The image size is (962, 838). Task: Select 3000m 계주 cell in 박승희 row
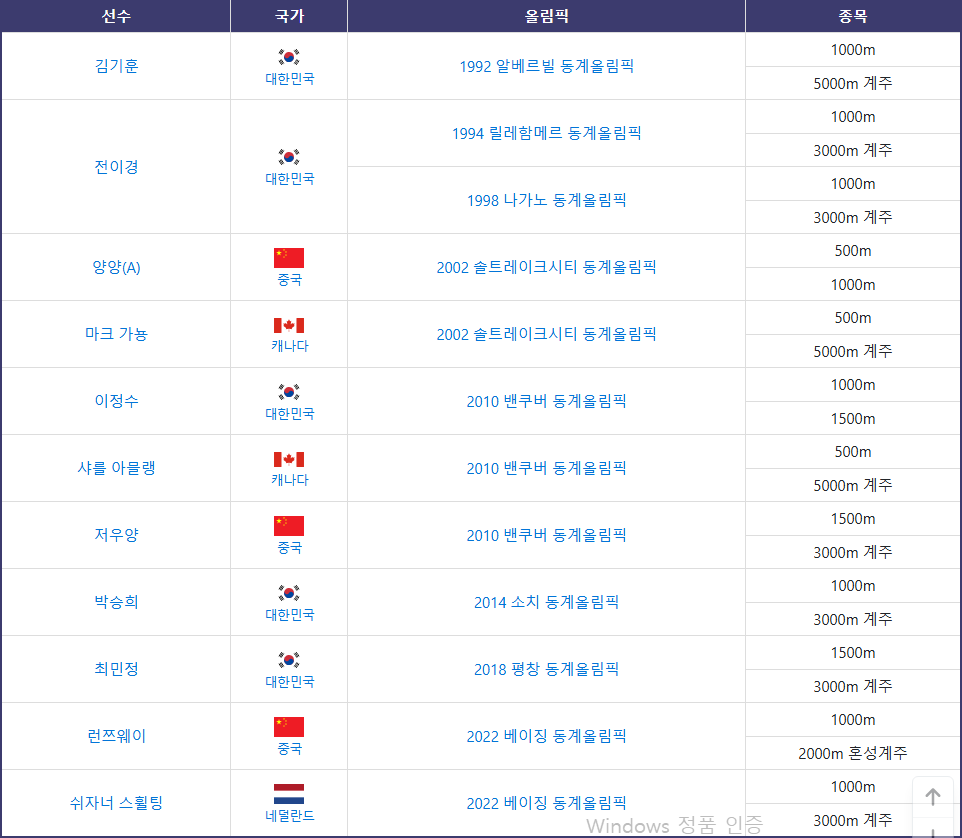point(853,619)
